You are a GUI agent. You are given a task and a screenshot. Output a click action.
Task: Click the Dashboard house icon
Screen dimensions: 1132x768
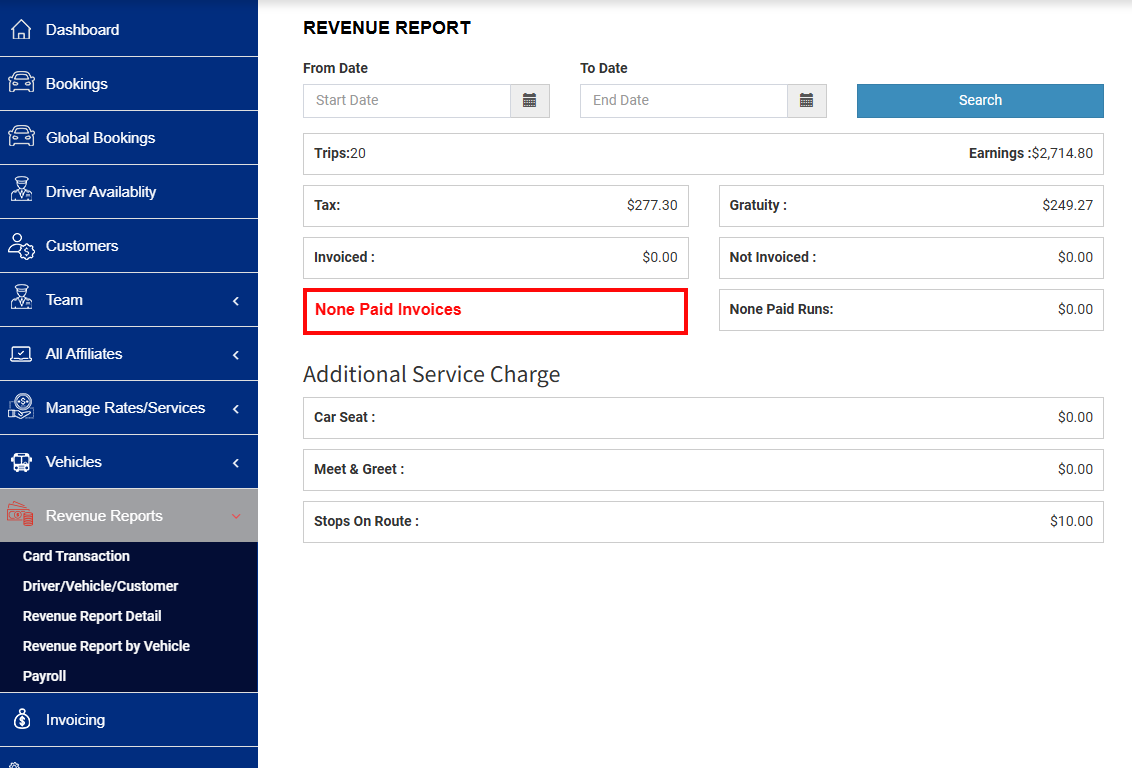point(21,30)
